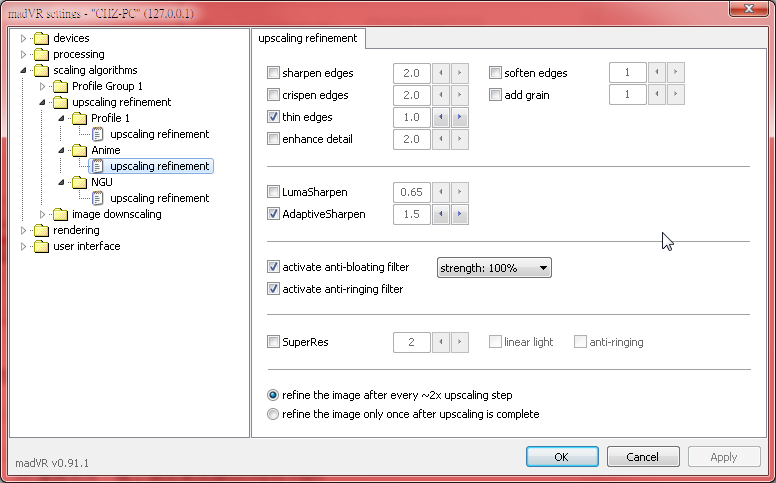Enable the sharpen edges checkbox

(x=274, y=73)
